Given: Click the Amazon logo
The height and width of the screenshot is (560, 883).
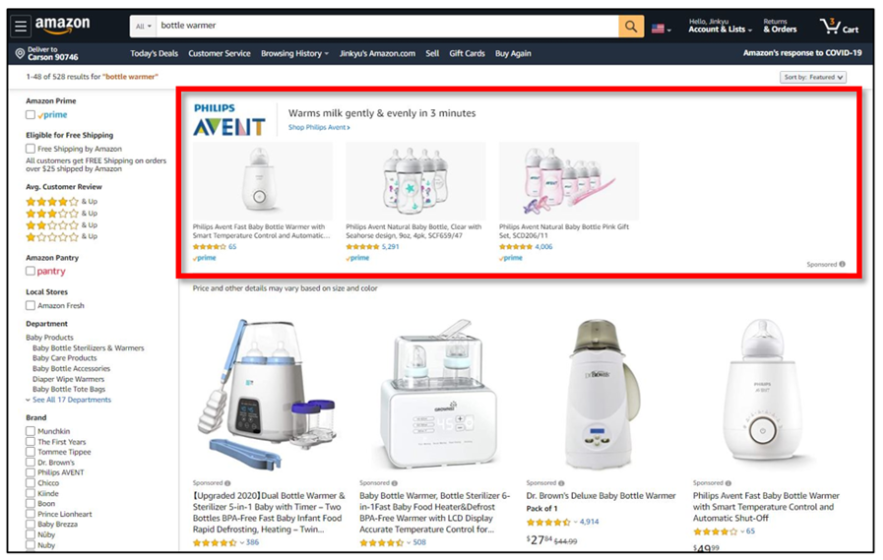Looking at the screenshot, I should coord(63,26).
